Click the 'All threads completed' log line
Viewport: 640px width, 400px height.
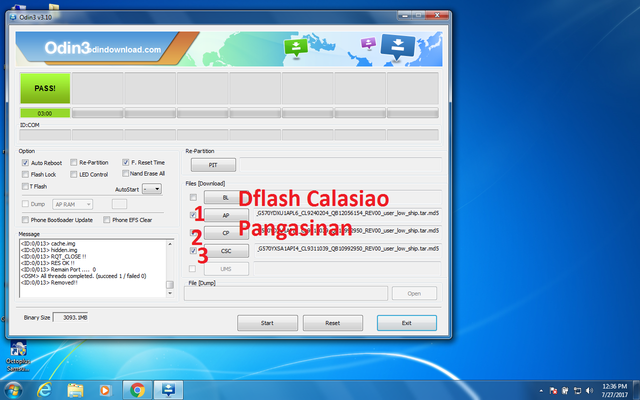(83, 276)
